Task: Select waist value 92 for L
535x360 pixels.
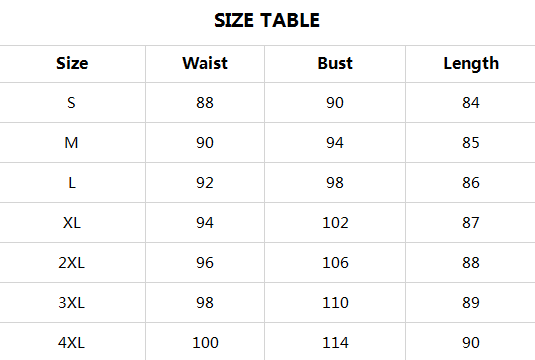Action: [x=205, y=183]
